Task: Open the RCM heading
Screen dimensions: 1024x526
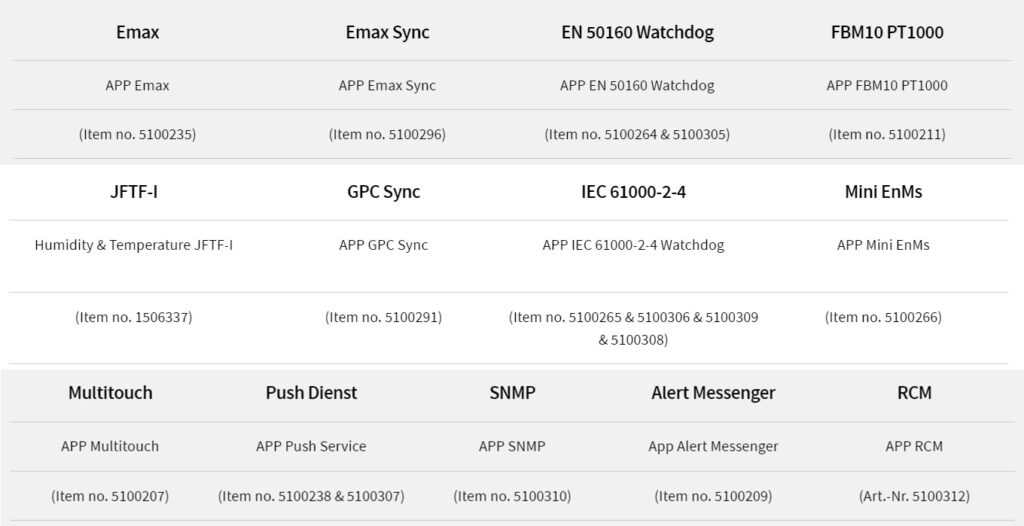Action: pos(914,393)
